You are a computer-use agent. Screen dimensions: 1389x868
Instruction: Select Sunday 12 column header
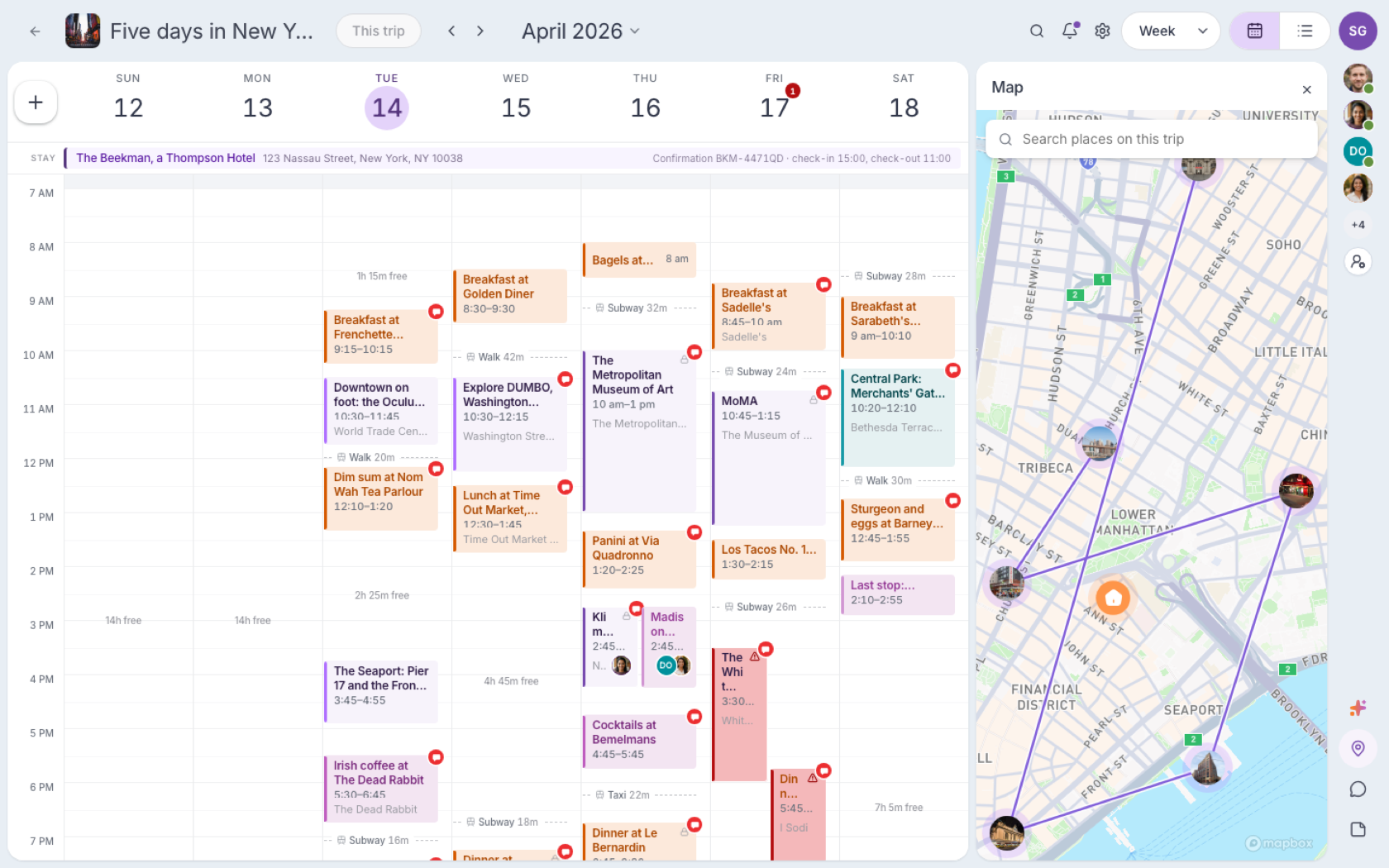[128, 98]
